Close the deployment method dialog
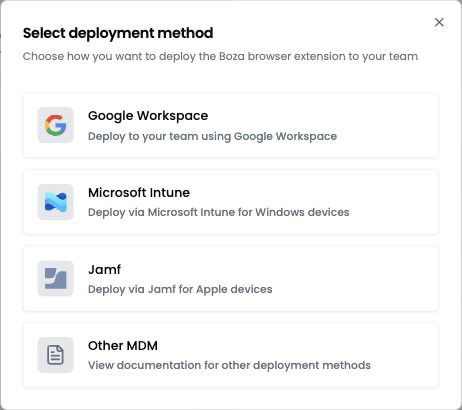Viewport: 462px width, 410px height. 439,22
